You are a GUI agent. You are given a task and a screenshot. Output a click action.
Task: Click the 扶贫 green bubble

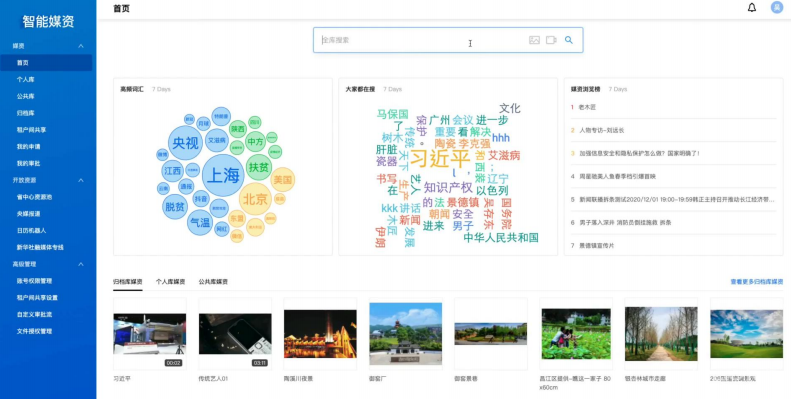click(x=259, y=167)
